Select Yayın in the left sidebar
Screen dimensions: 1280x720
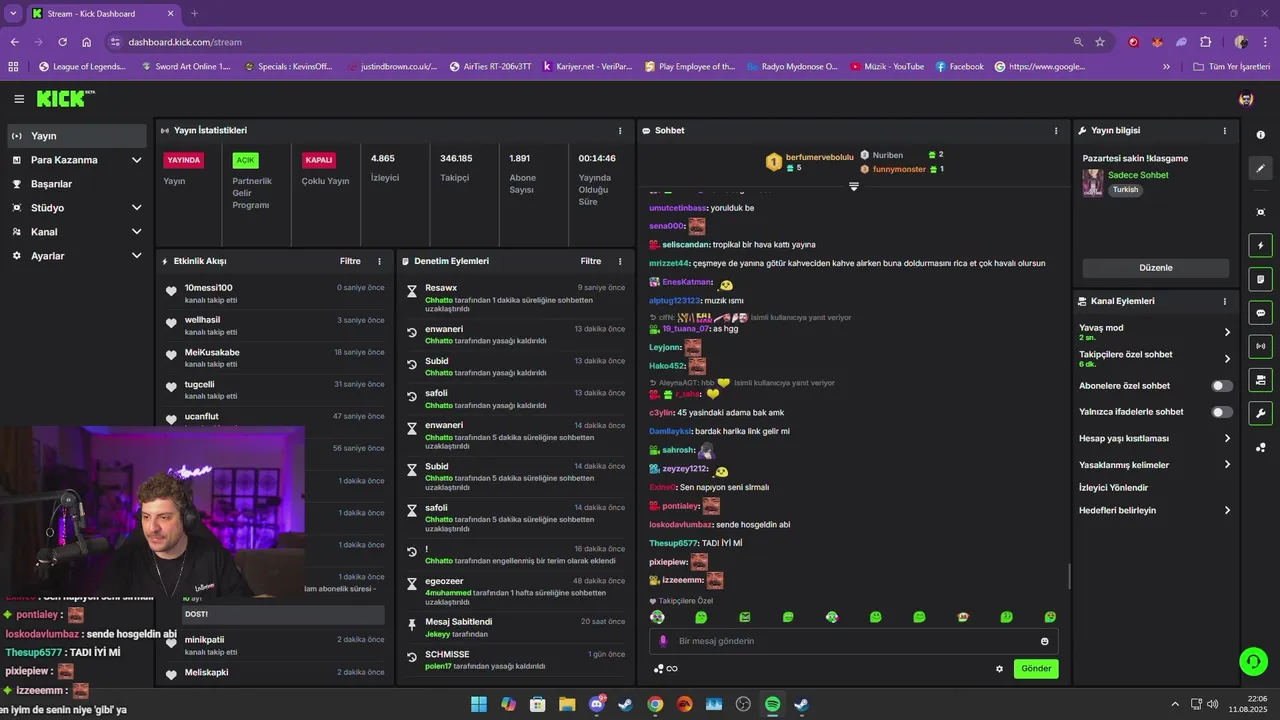pos(77,136)
